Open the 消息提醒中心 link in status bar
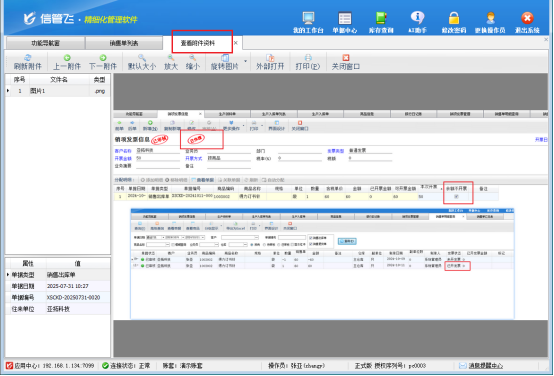This screenshot has width=554, height=376. coord(485,366)
